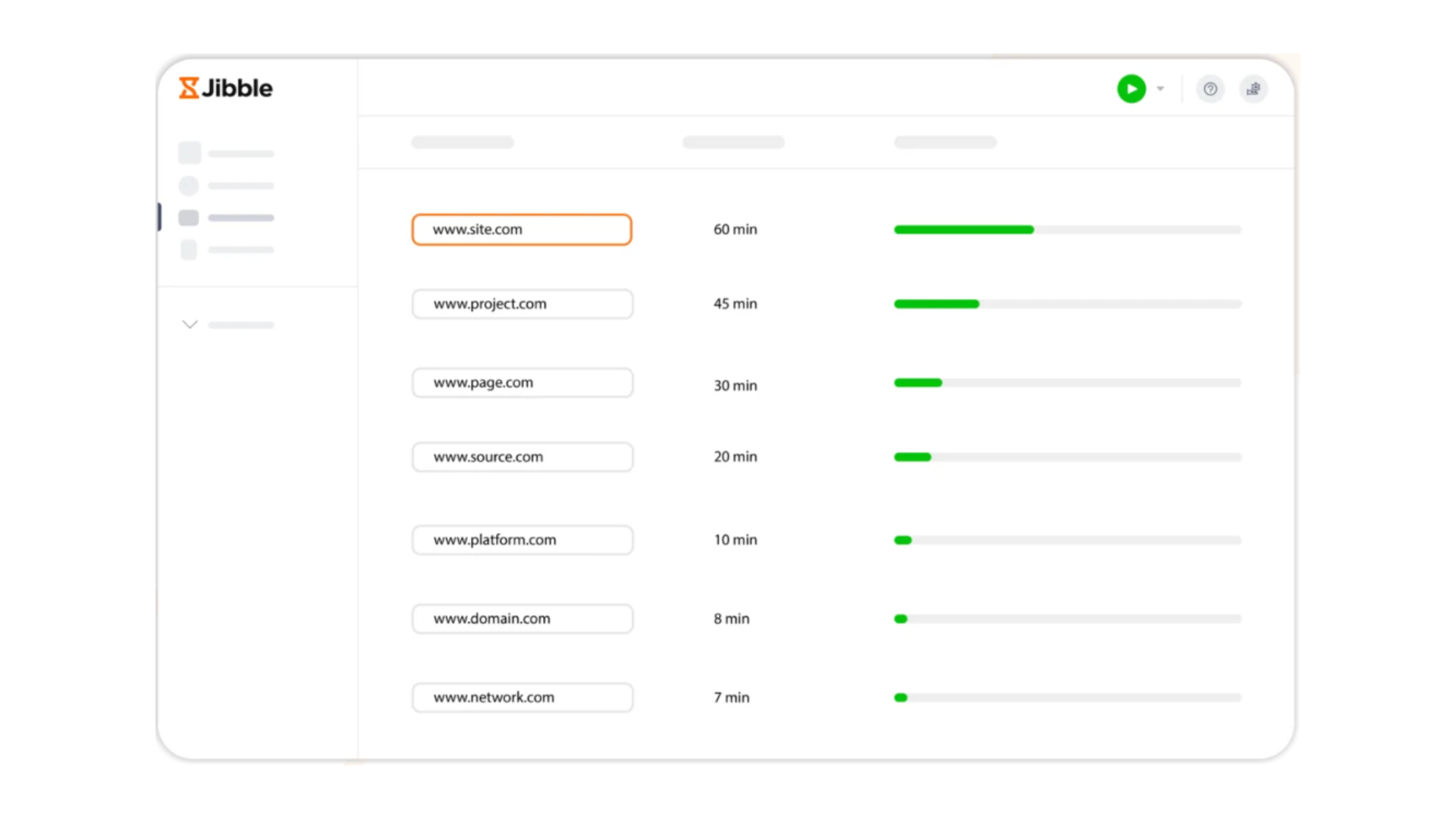Click the 20 min duration

point(735,457)
